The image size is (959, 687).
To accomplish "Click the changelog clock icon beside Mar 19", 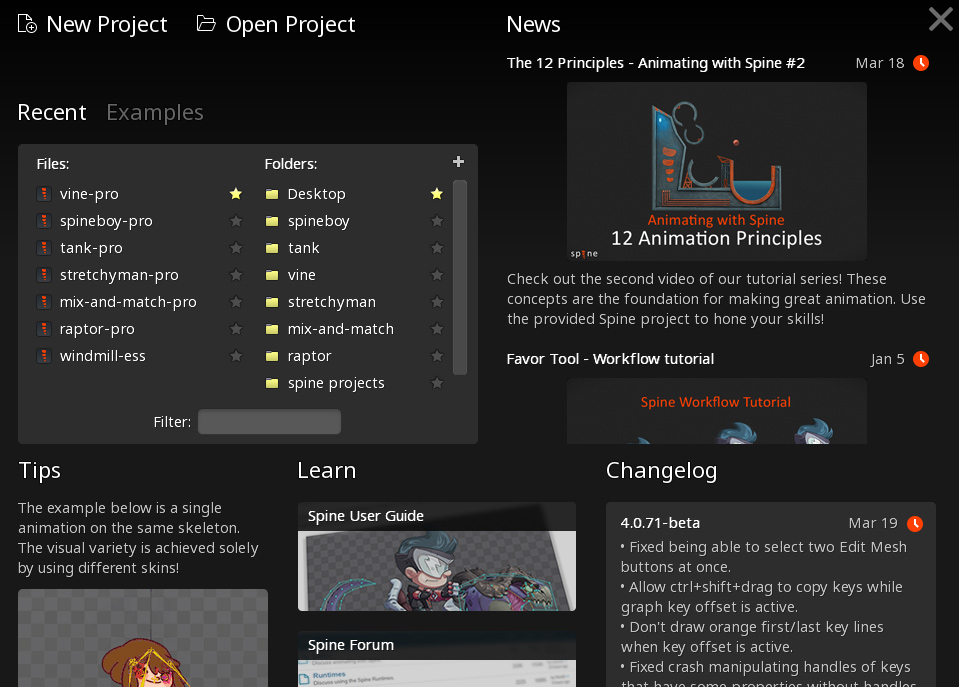I will 915,524.
